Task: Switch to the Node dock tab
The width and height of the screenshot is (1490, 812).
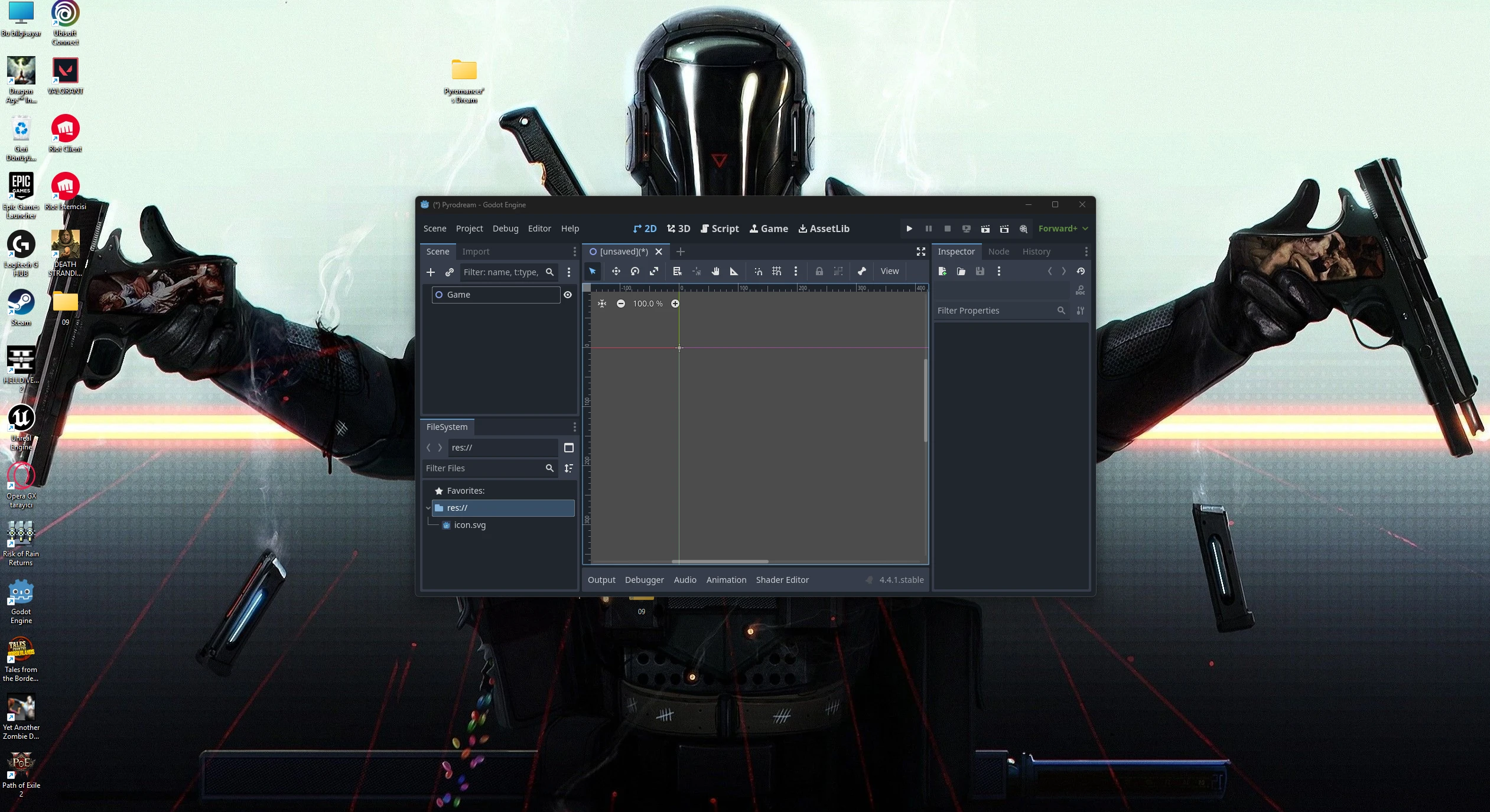Action: pos(998,252)
